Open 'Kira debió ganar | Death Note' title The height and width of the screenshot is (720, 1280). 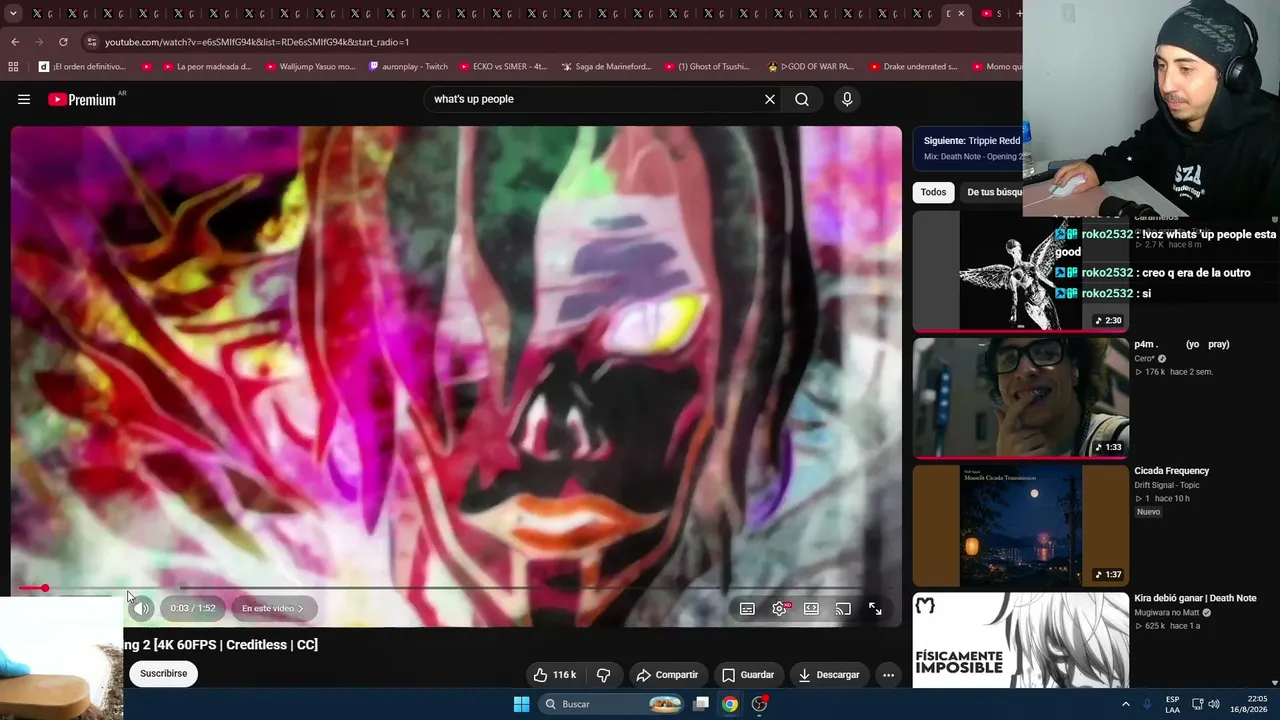tap(1195, 598)
